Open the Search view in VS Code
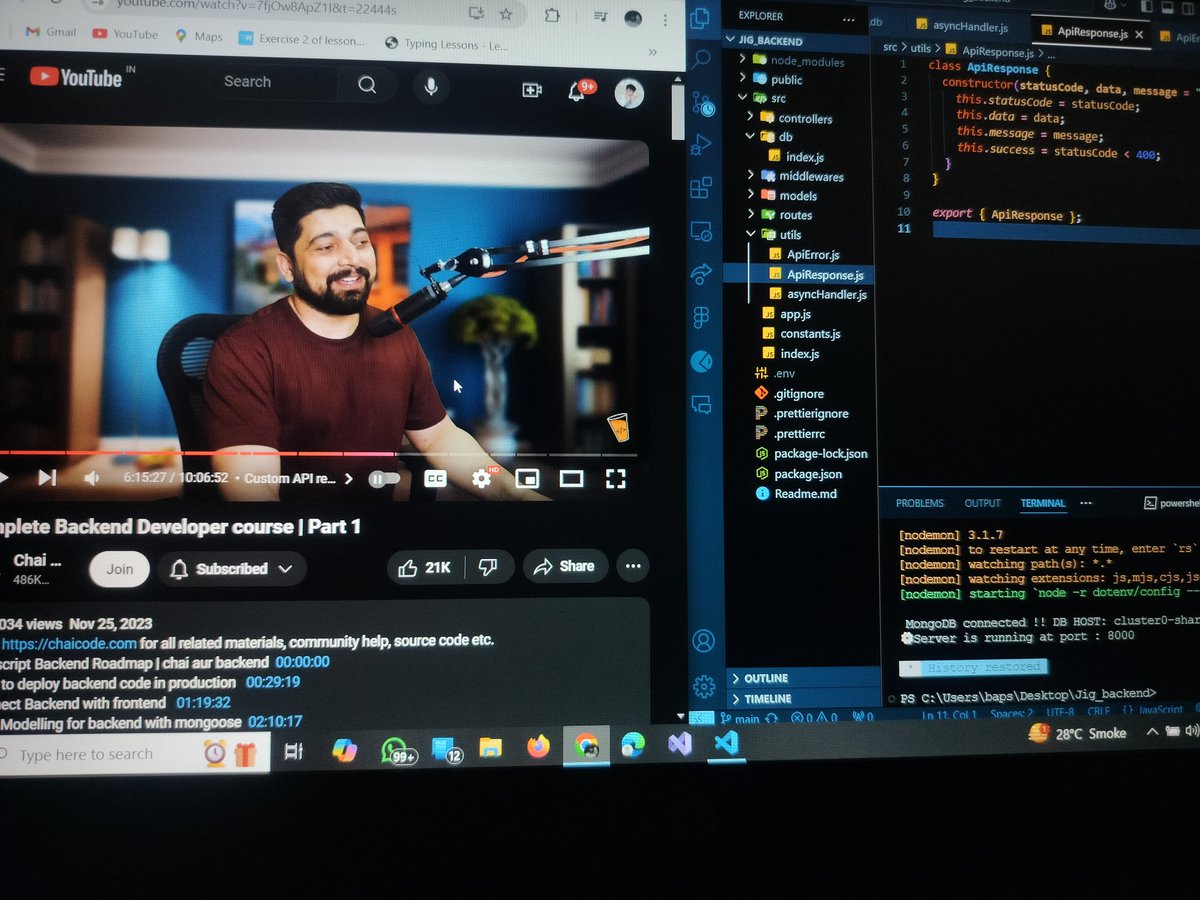The image size is (1200, 900). coord(702,60)
